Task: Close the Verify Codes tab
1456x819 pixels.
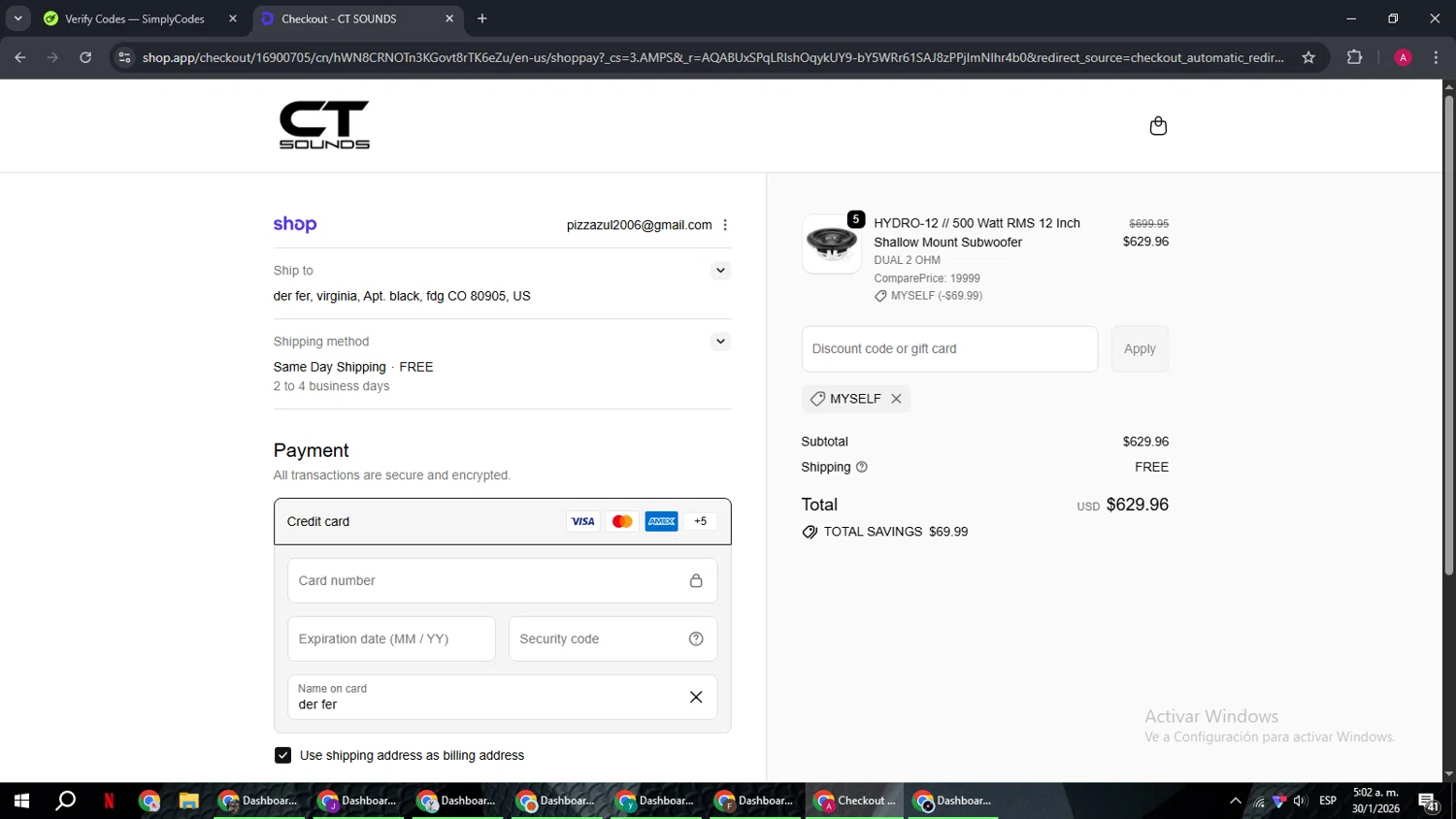Action: coord(233,18)
